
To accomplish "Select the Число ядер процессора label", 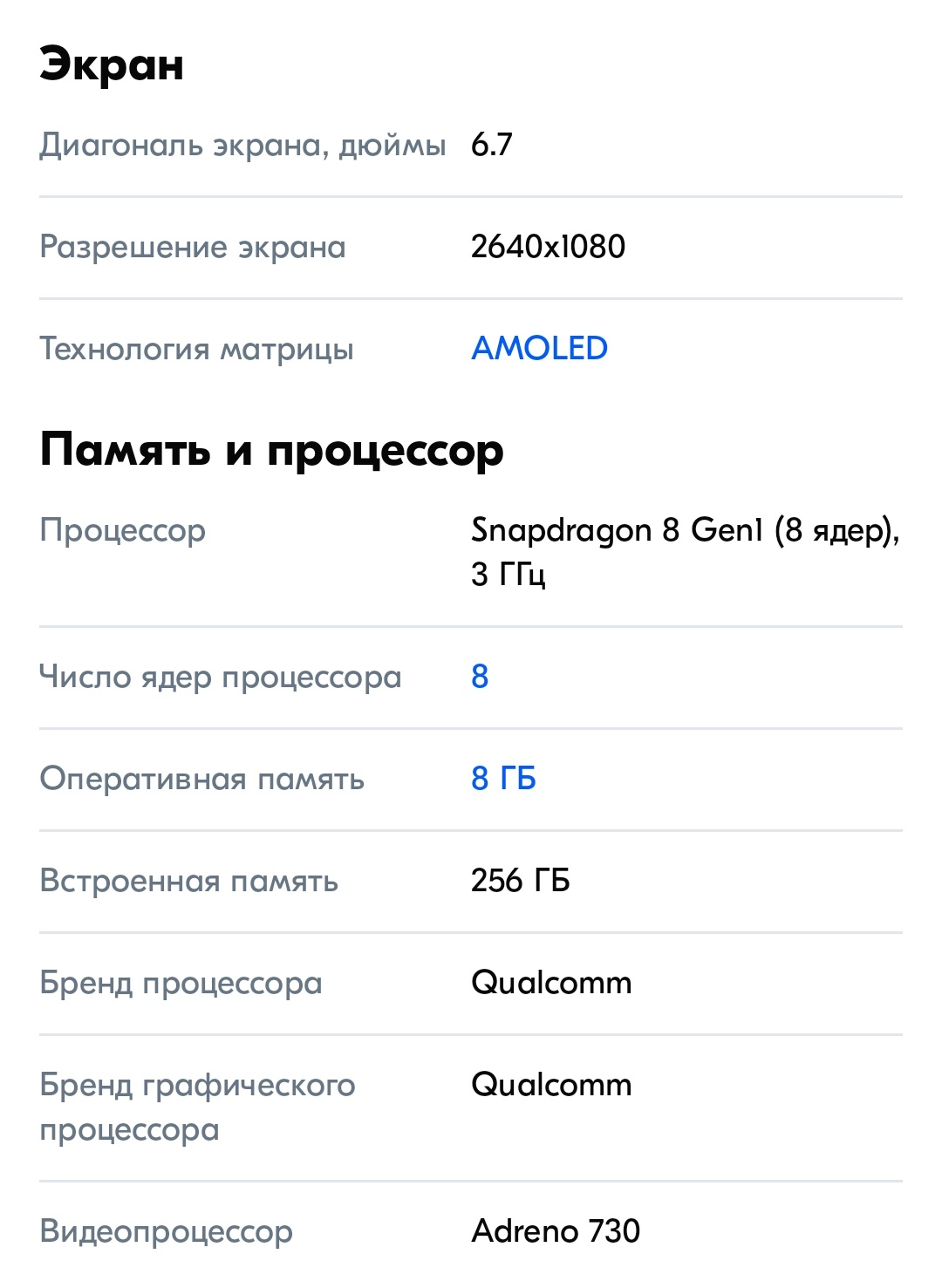I will pos(220,677).
